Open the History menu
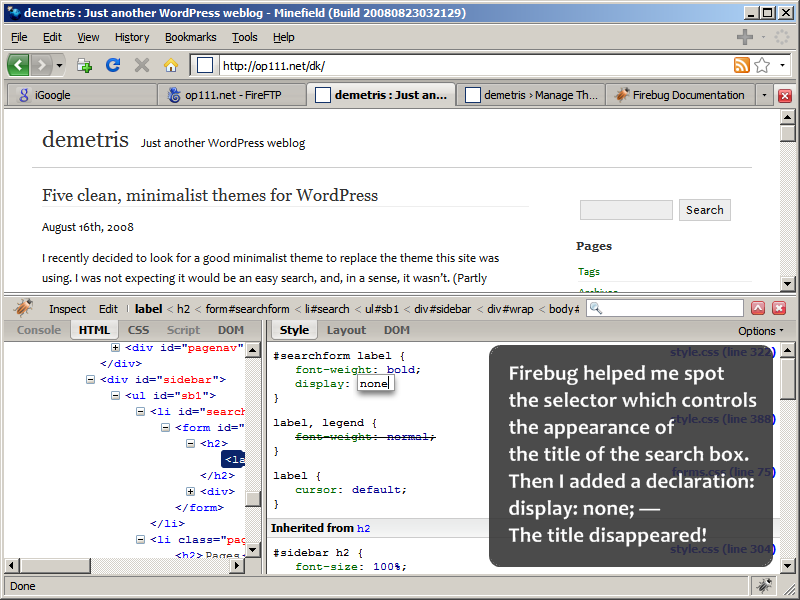The height and width of the screenshot is (600, 800). click(132, 37)
